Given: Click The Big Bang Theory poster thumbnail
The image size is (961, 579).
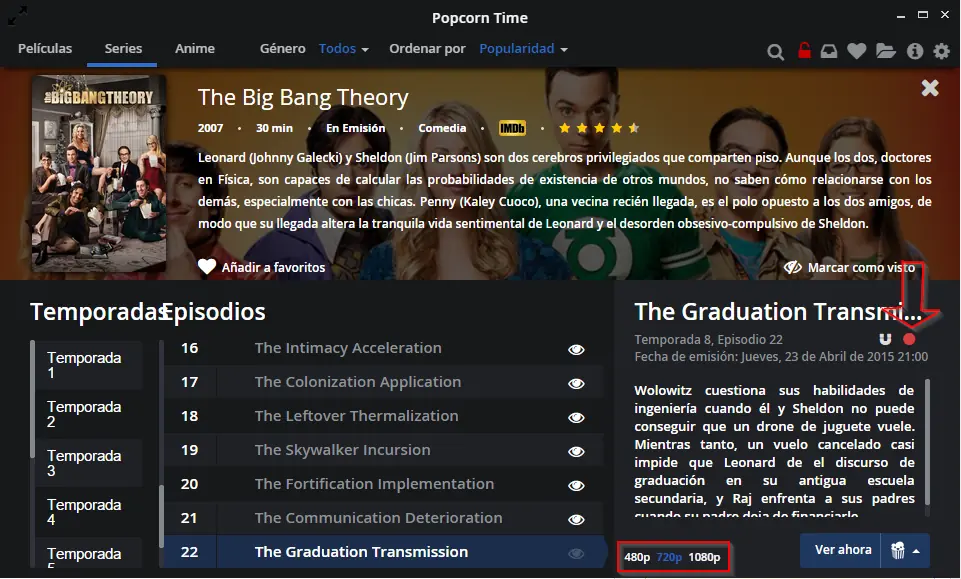Looking at the screenshot, I should [x=99, y=173].
